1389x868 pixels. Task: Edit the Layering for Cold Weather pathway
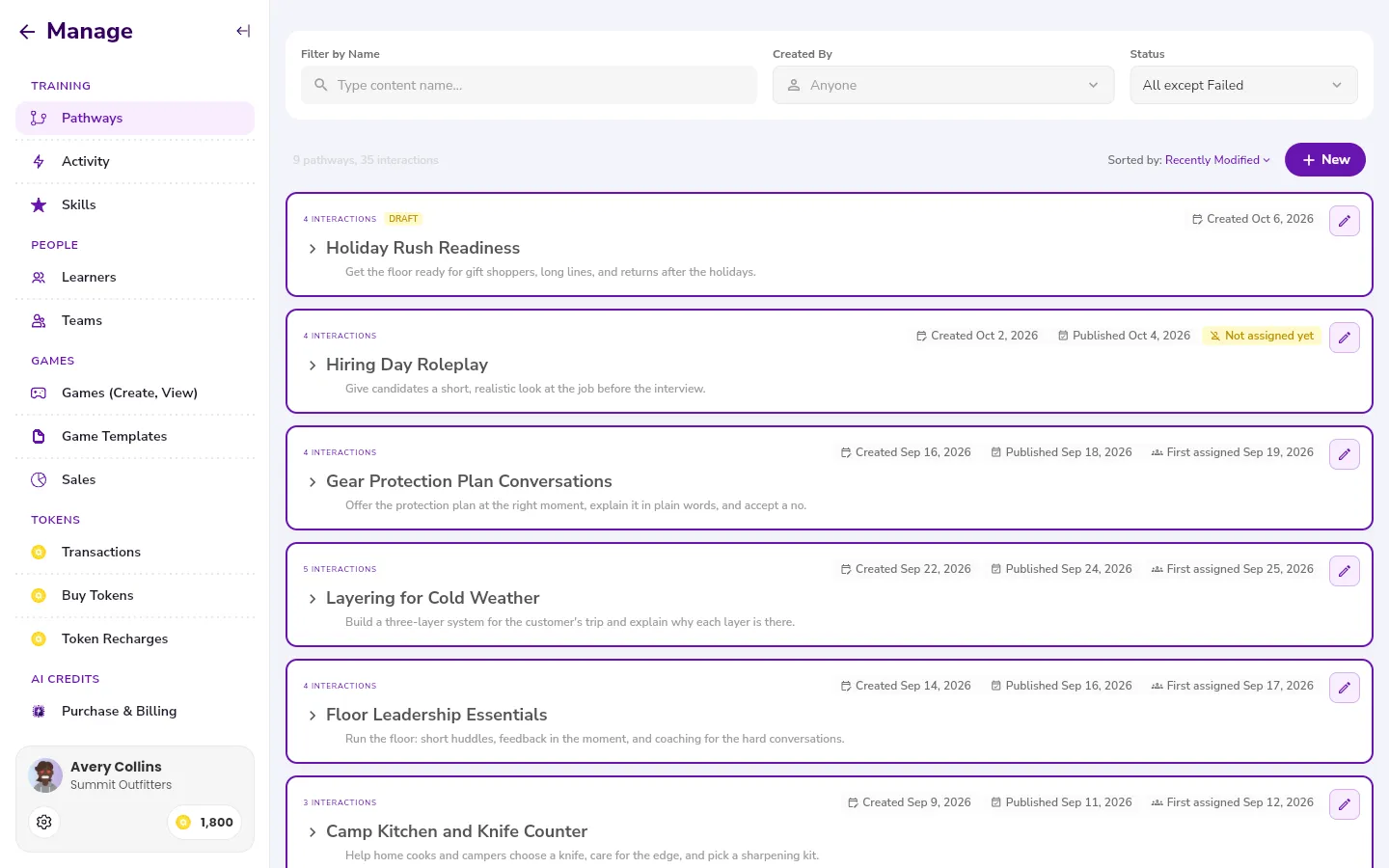1345,571
